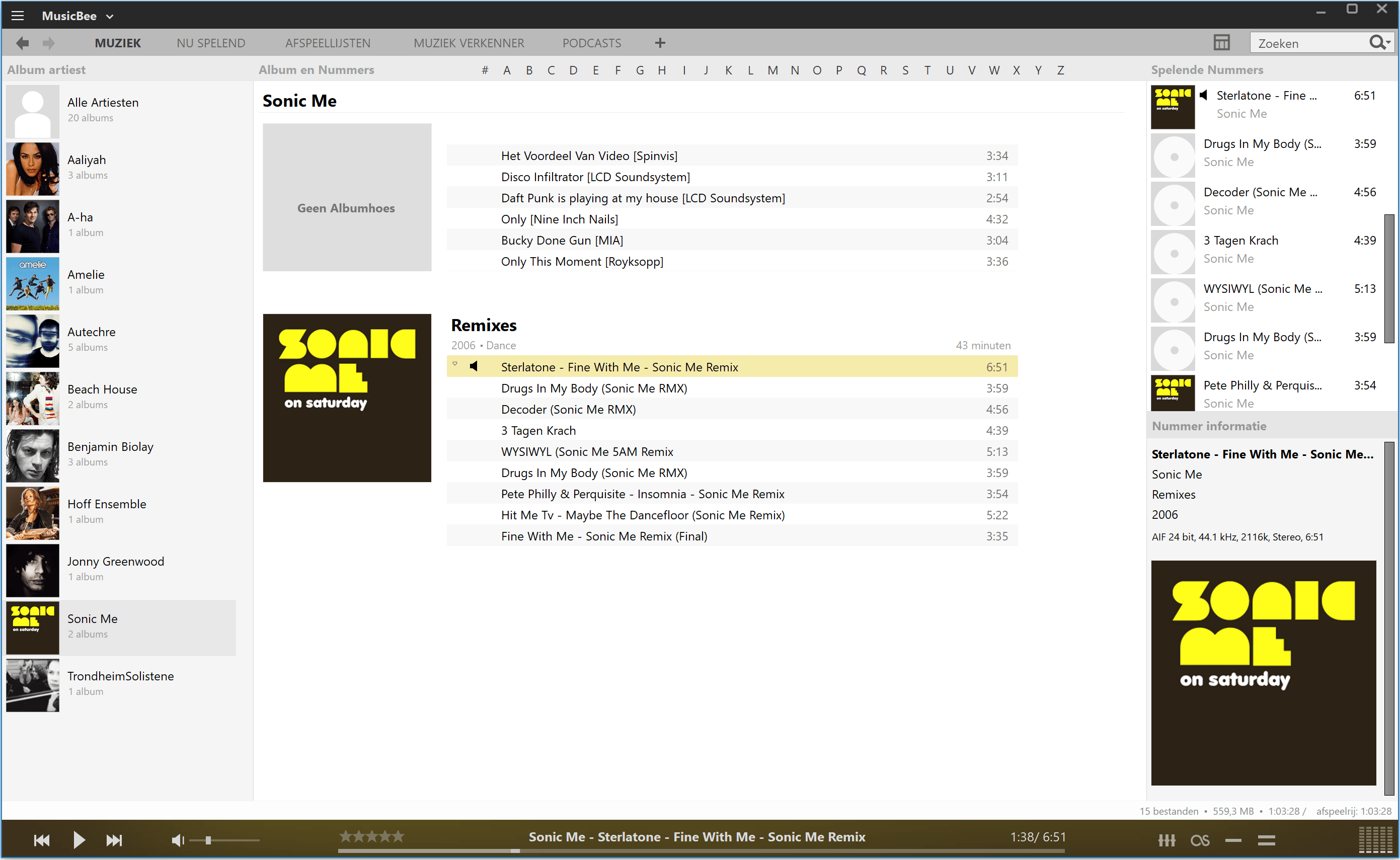Click the back navigation arrow

[23, 43]
